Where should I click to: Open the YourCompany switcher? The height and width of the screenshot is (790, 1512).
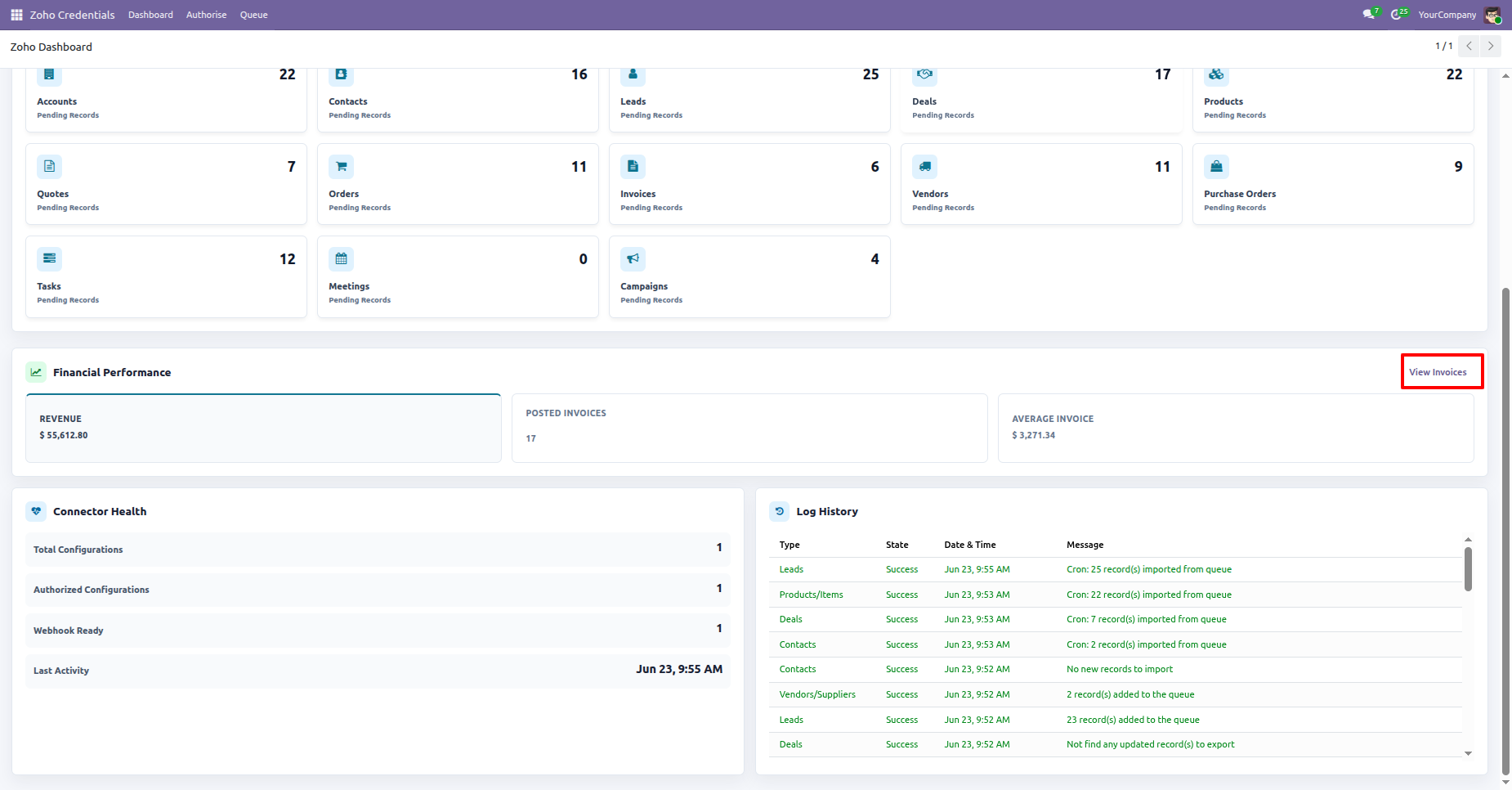tap(1447, 15)
